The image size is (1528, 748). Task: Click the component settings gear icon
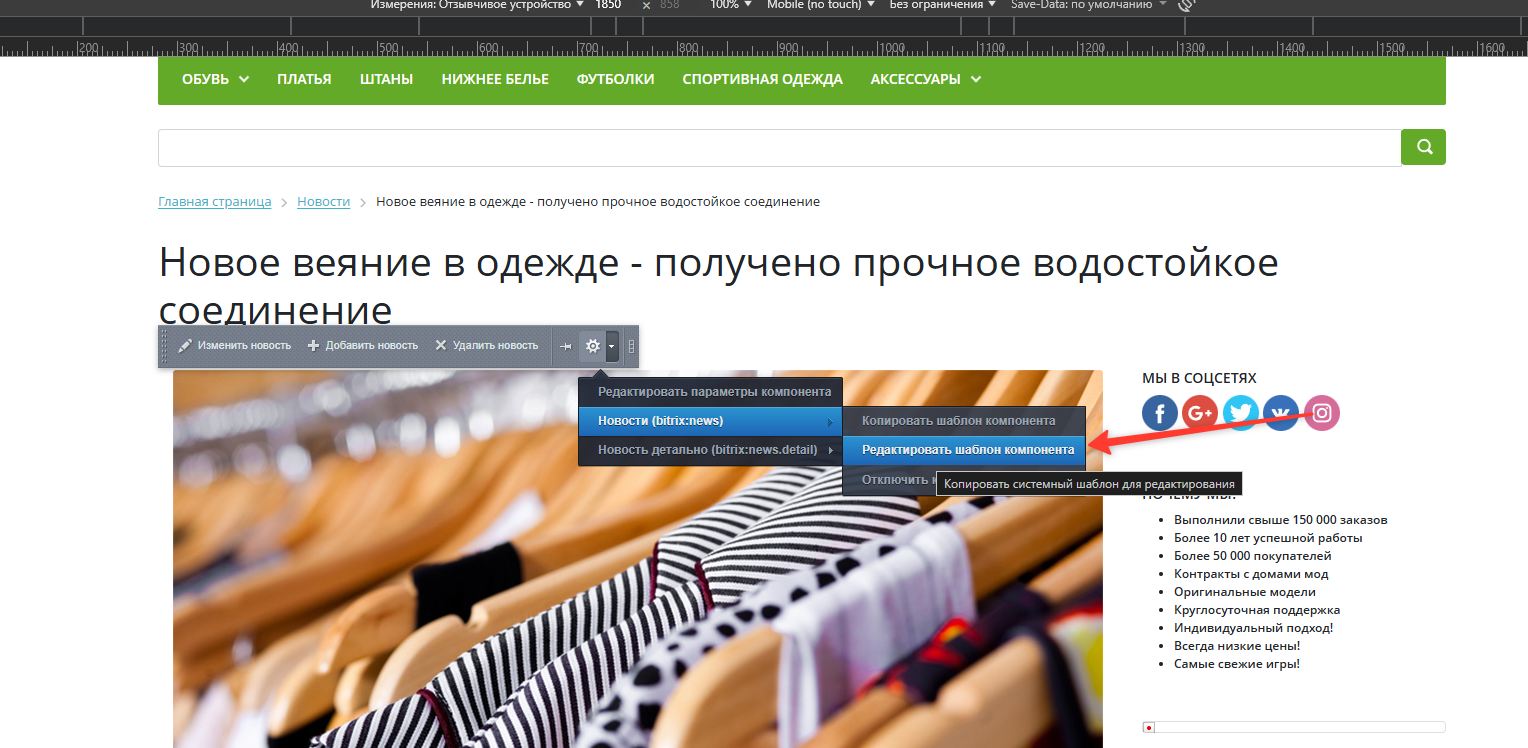click(x=593, y=346)
